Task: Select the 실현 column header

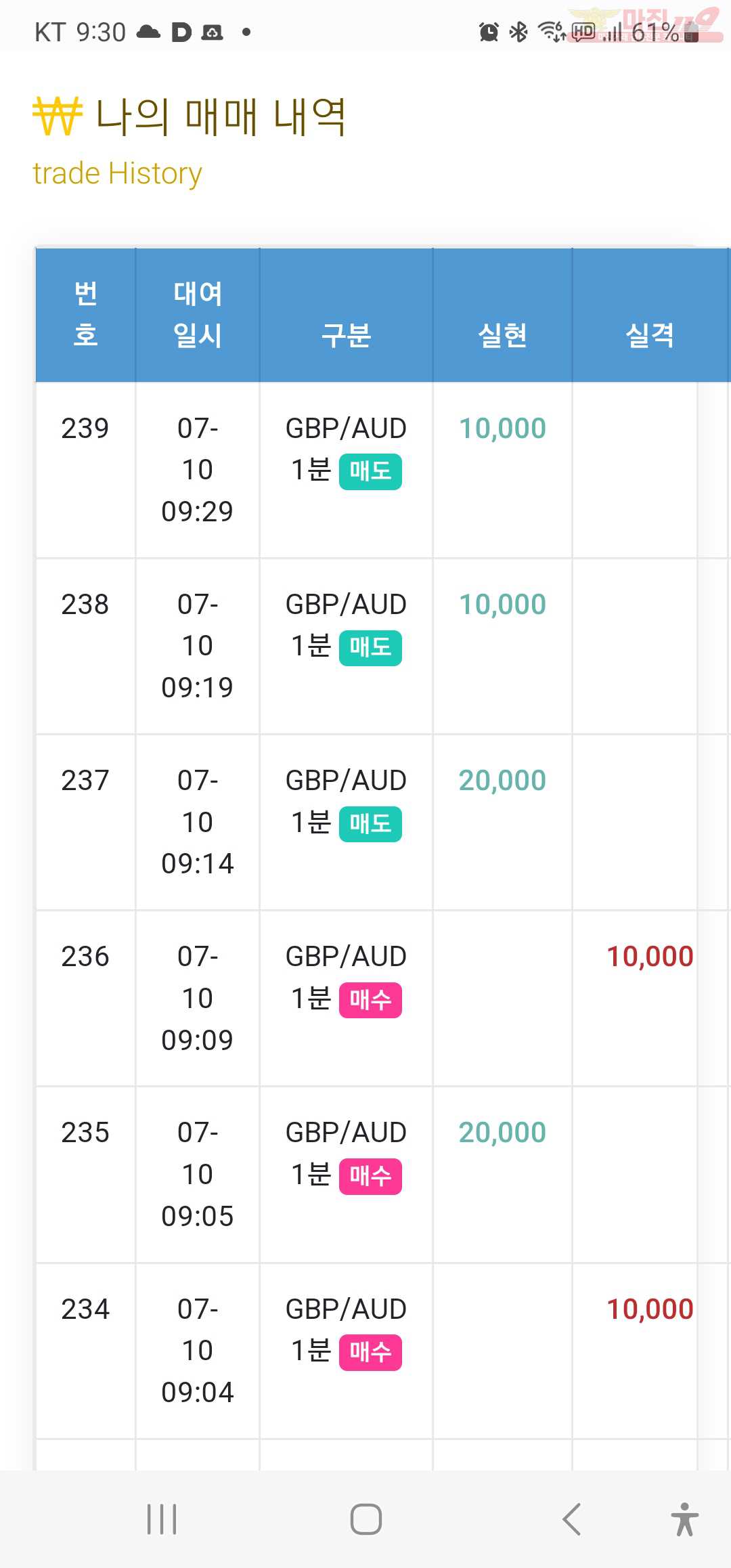Action: tap(502, 315)
